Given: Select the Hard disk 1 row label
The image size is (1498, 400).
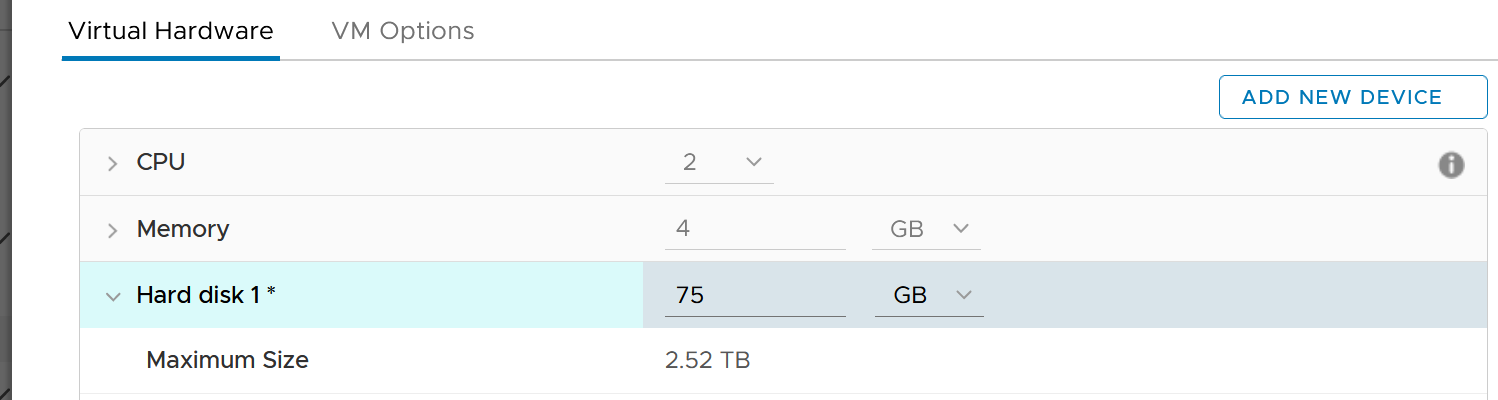Looking at the screenshot, I should pyautogui.click(x=206, y=295).
